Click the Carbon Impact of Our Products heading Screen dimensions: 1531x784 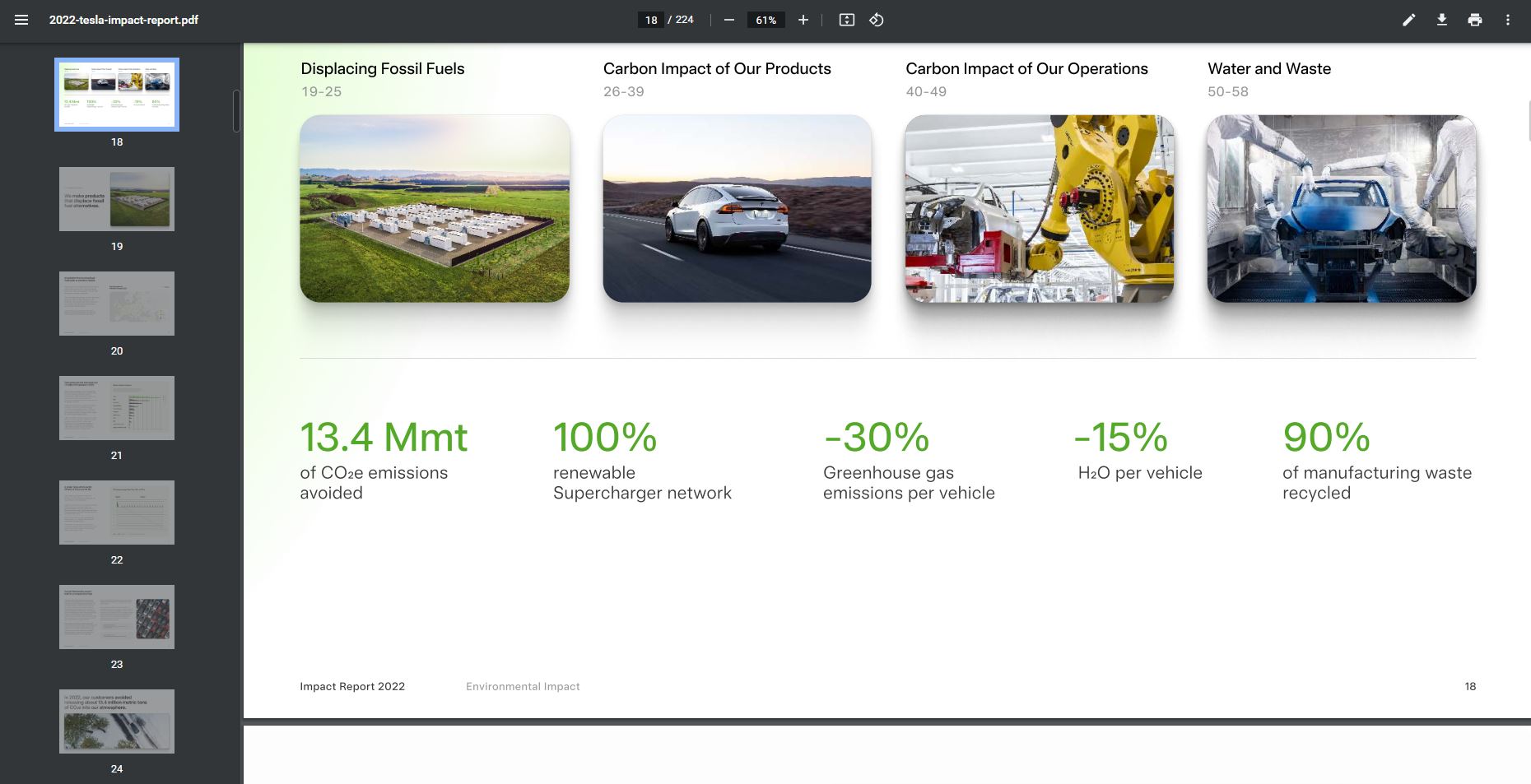pyautogui.click(x=717, y=68)
